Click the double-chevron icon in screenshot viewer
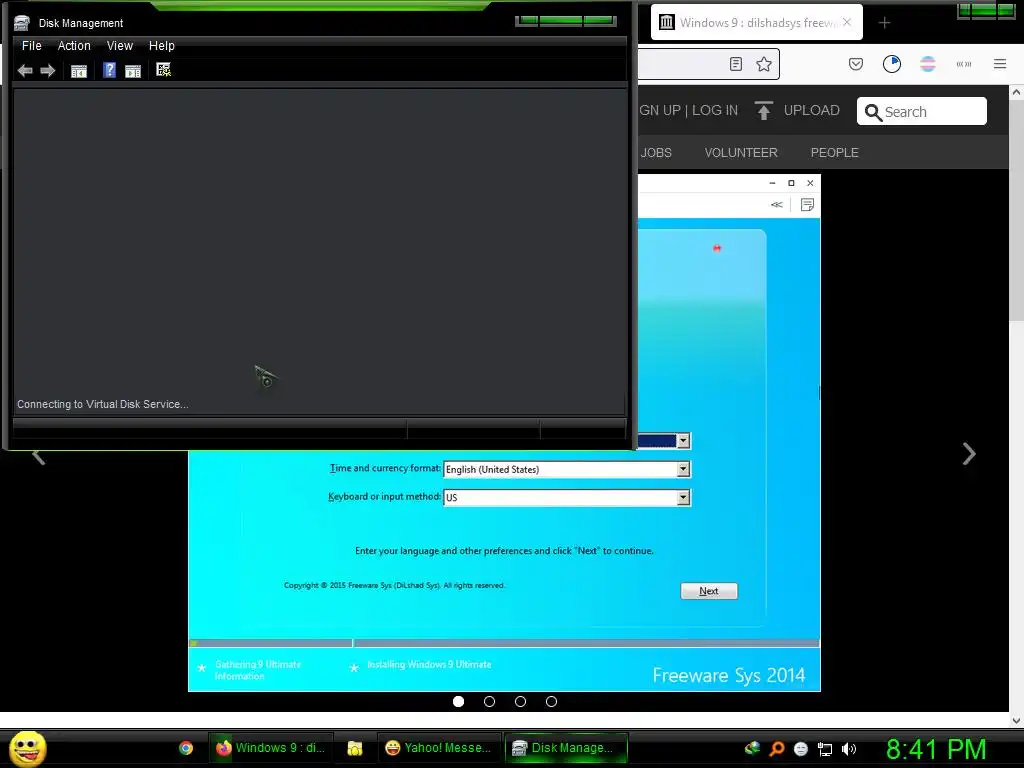 click(776, 205)
